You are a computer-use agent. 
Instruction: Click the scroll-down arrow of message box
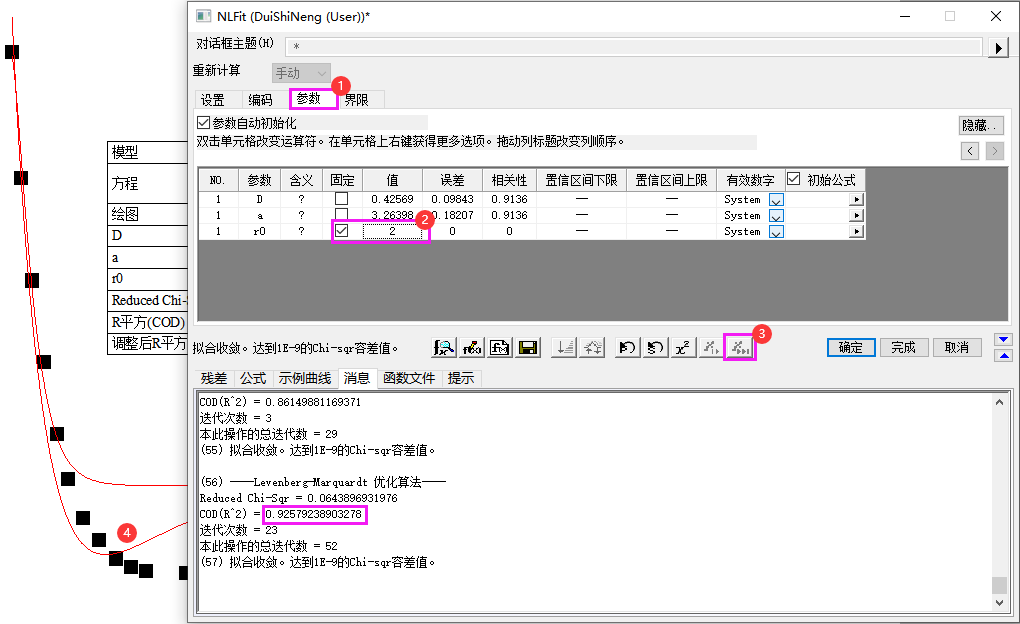[999, 603]
